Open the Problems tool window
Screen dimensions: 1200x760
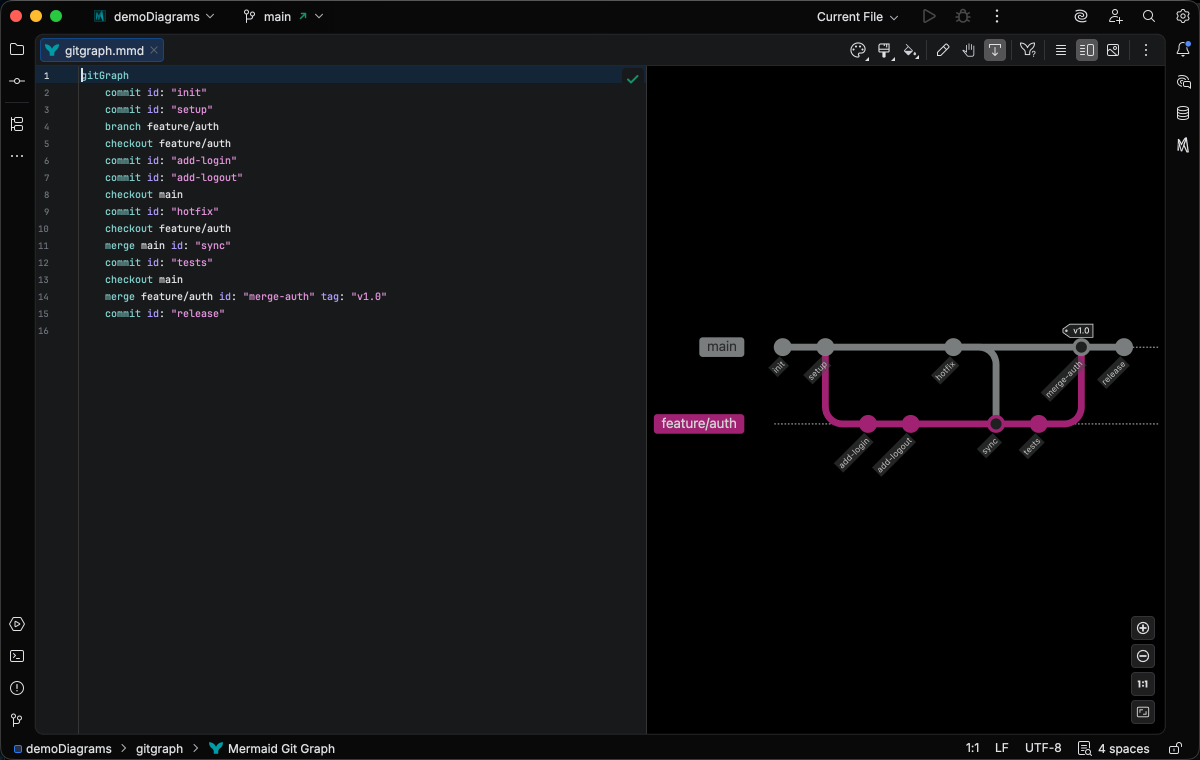point(17,688)
